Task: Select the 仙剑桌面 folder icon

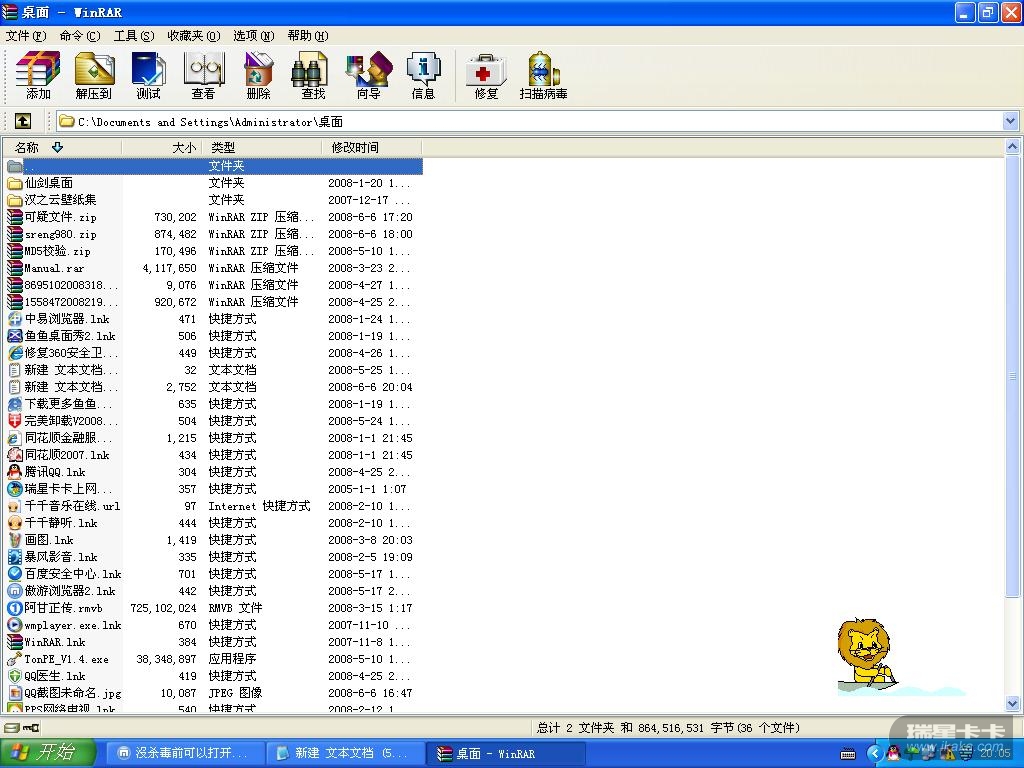Action: [x=14, y=183]
